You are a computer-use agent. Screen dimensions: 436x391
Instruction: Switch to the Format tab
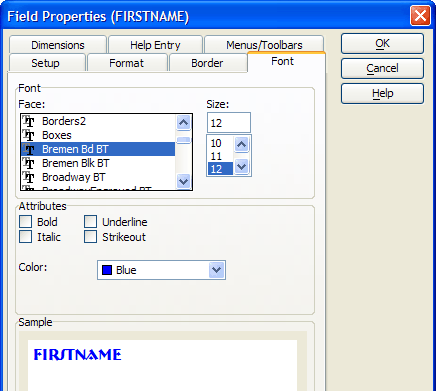coord(127,63)
